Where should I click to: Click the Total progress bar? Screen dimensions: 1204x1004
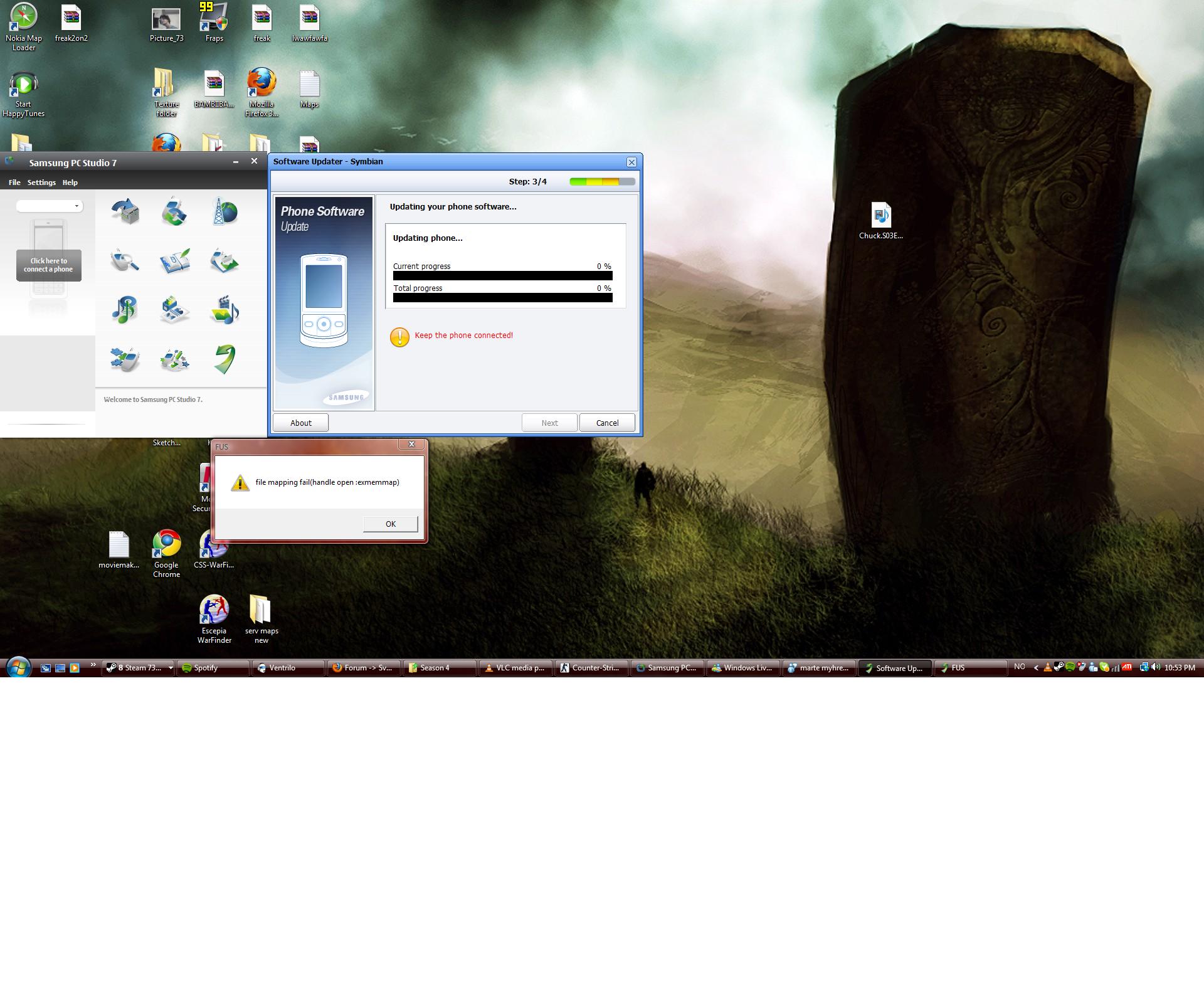point(502,298)
